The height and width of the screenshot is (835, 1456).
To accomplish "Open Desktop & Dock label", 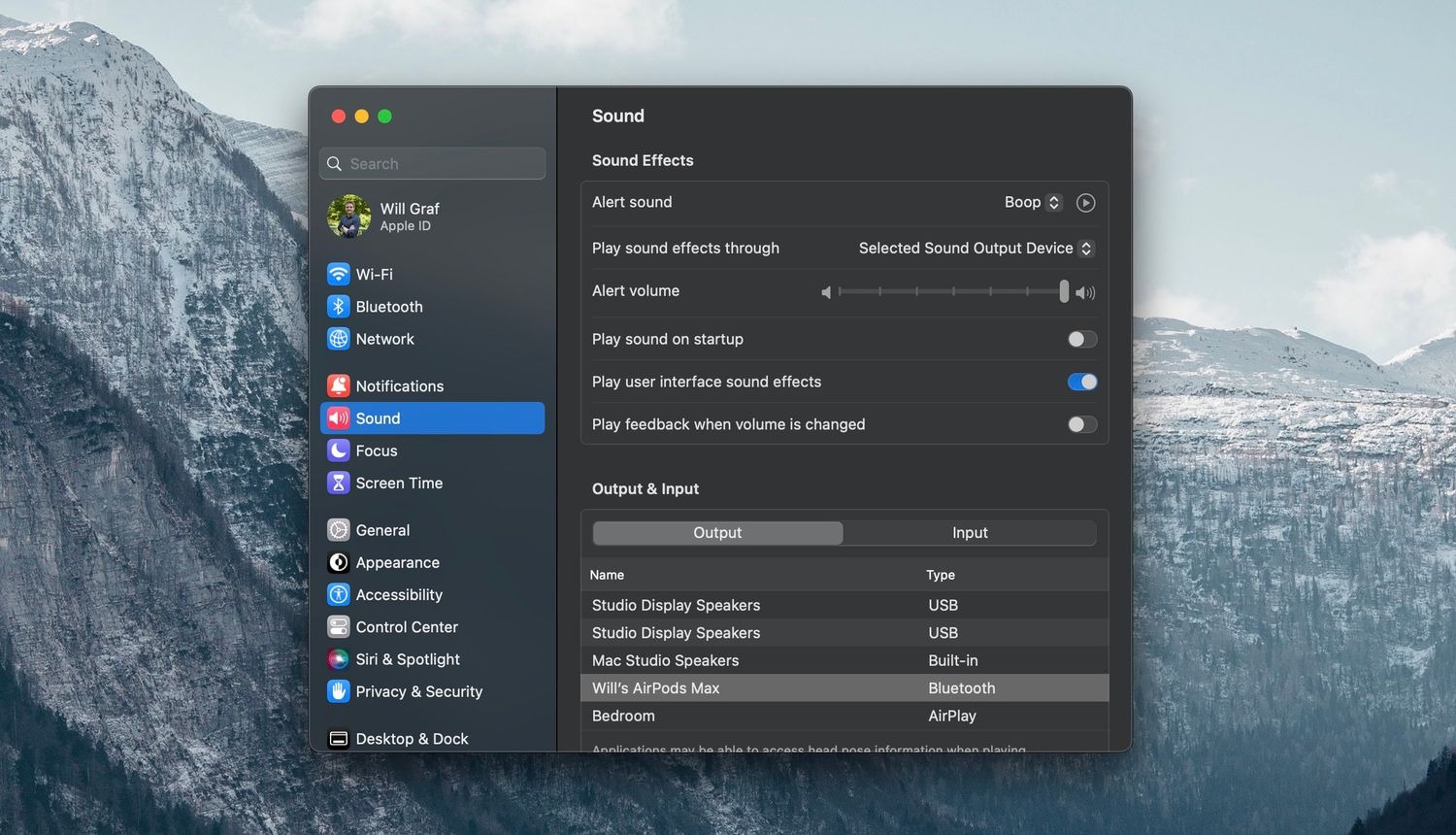I will 412,739.
